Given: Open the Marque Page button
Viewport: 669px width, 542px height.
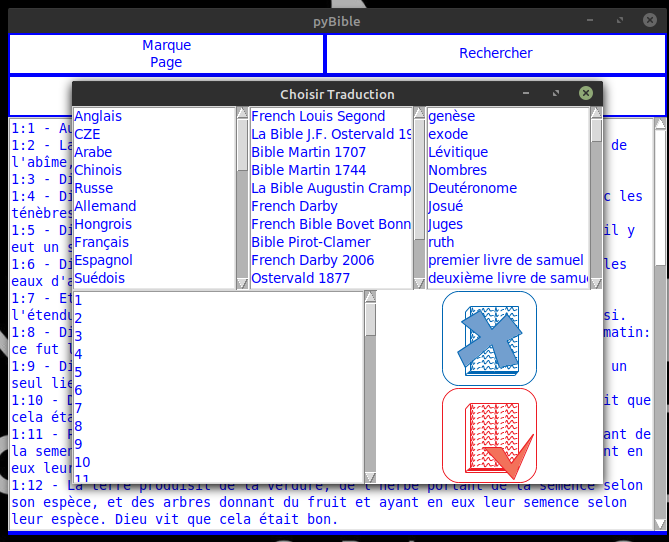Looking at the screenshot, I should (x=166, y=54).
